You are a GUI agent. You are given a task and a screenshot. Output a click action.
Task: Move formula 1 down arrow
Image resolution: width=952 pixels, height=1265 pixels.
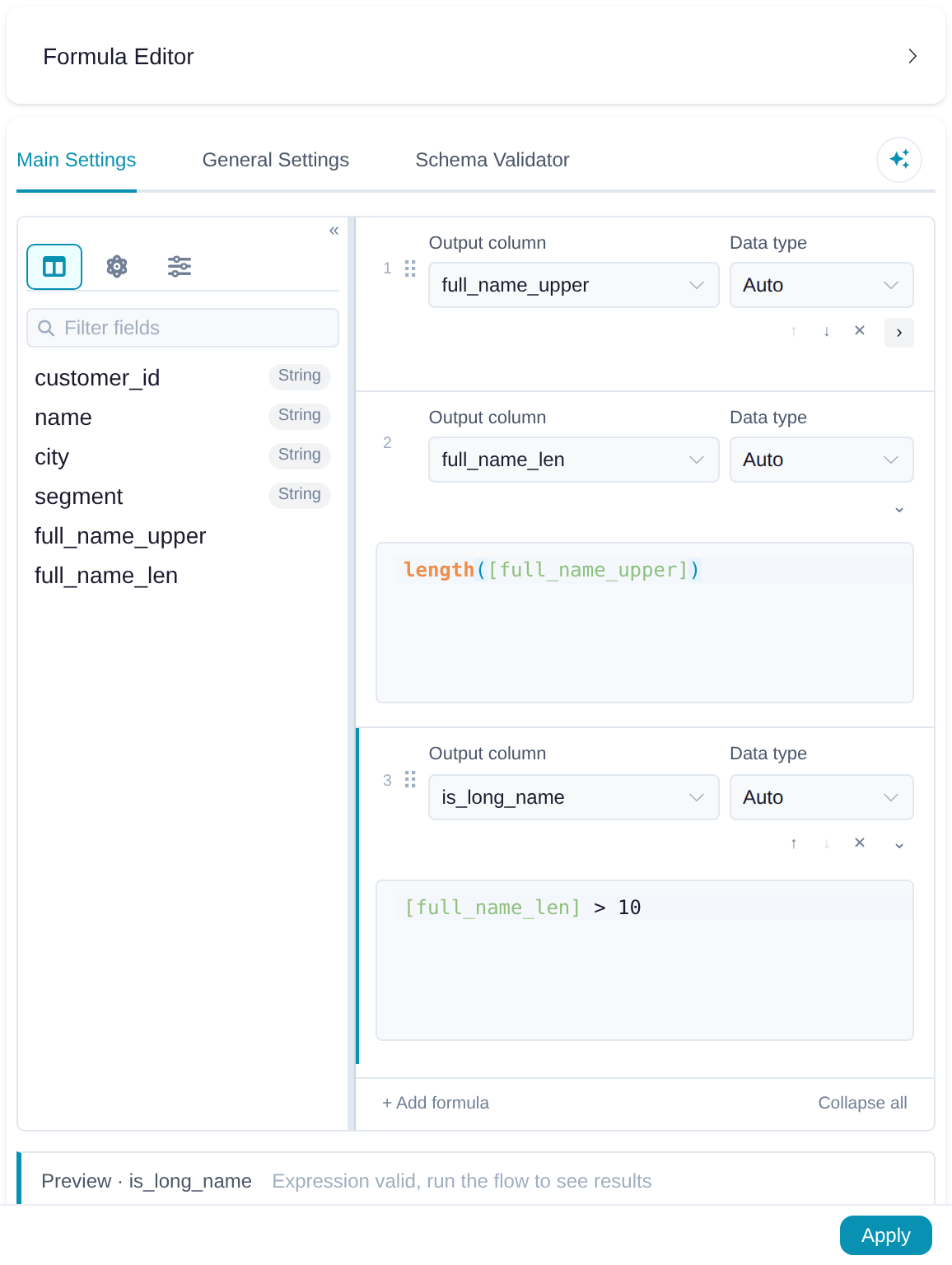827,331
